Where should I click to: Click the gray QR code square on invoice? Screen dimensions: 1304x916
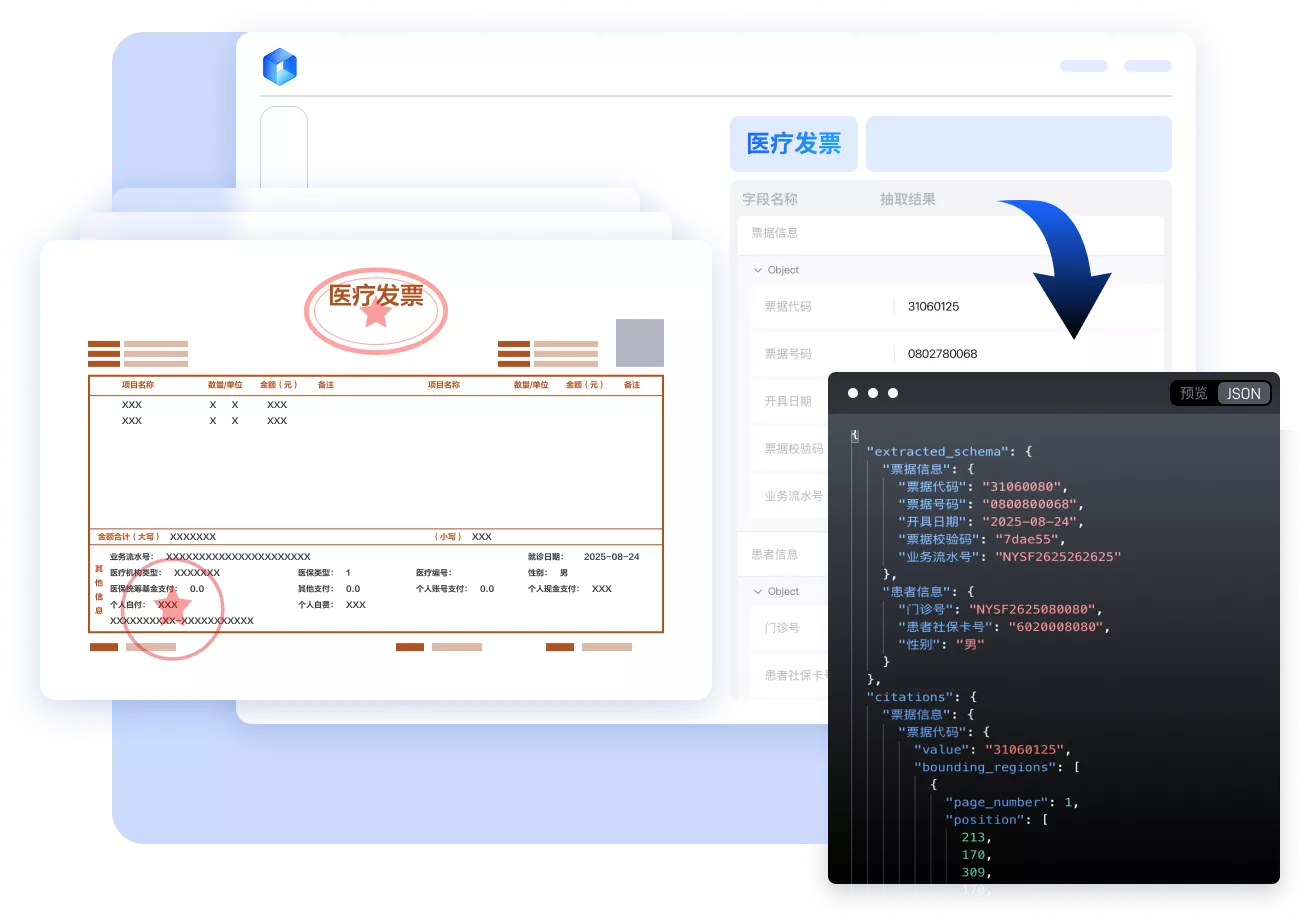click(640, 342)
